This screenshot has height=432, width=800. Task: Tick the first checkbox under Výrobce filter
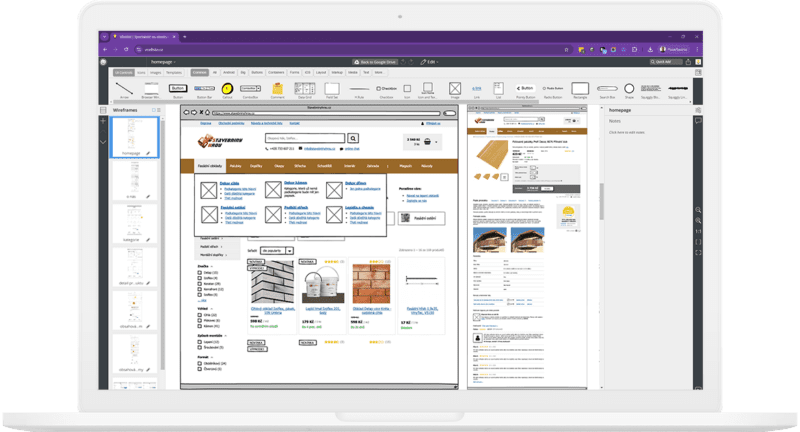coord(199,314)
